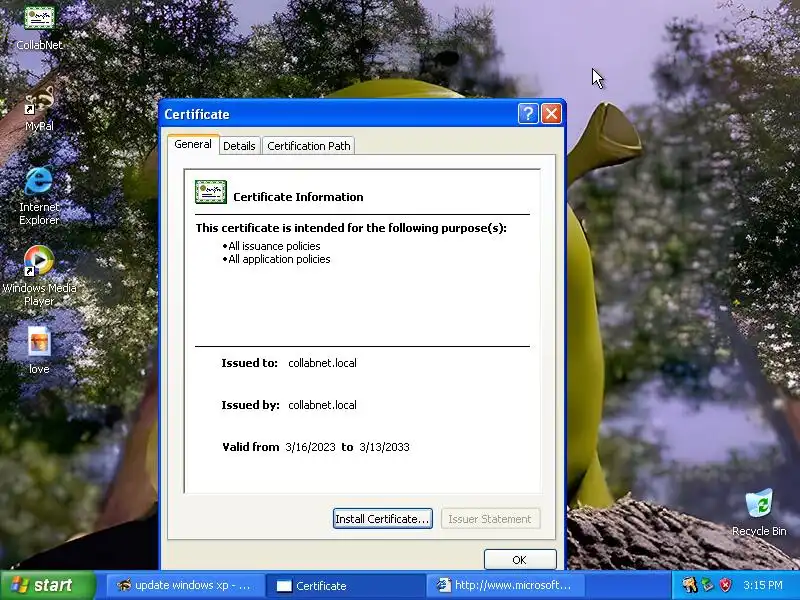Click the Issuer Statement button
This screenshot has height=600, width=800.
point(490,519)
